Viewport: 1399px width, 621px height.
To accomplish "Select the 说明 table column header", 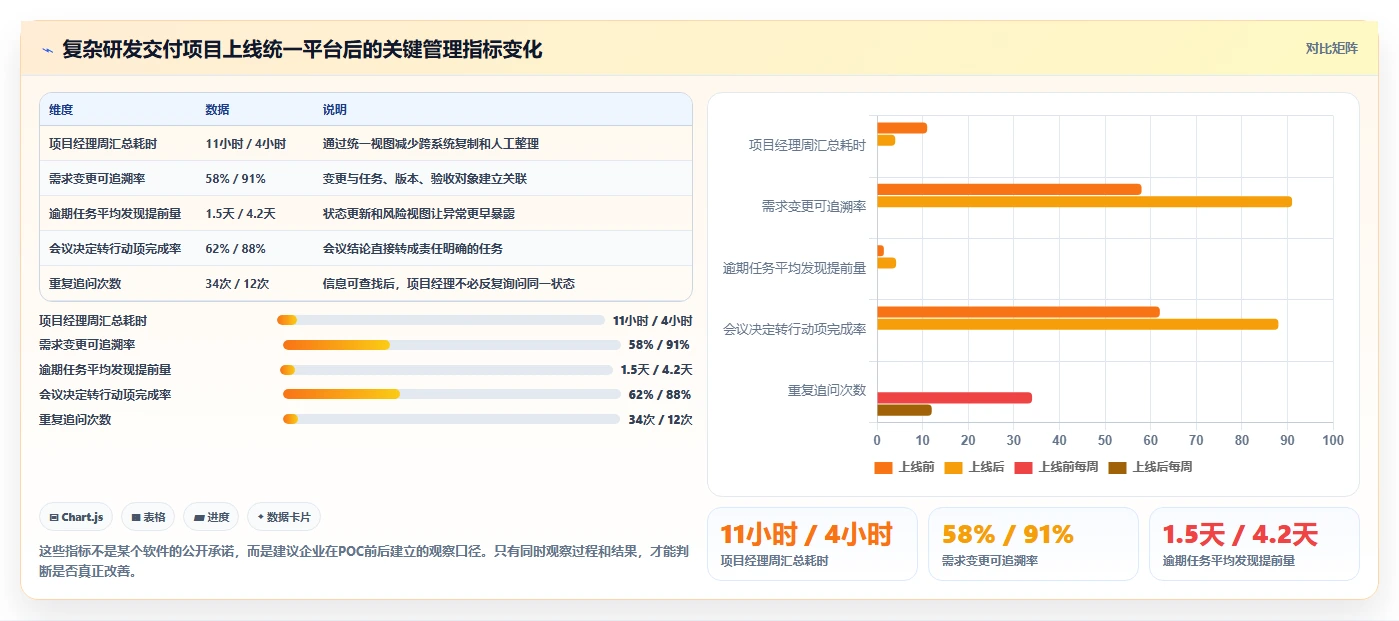I will tap(335, 110).
